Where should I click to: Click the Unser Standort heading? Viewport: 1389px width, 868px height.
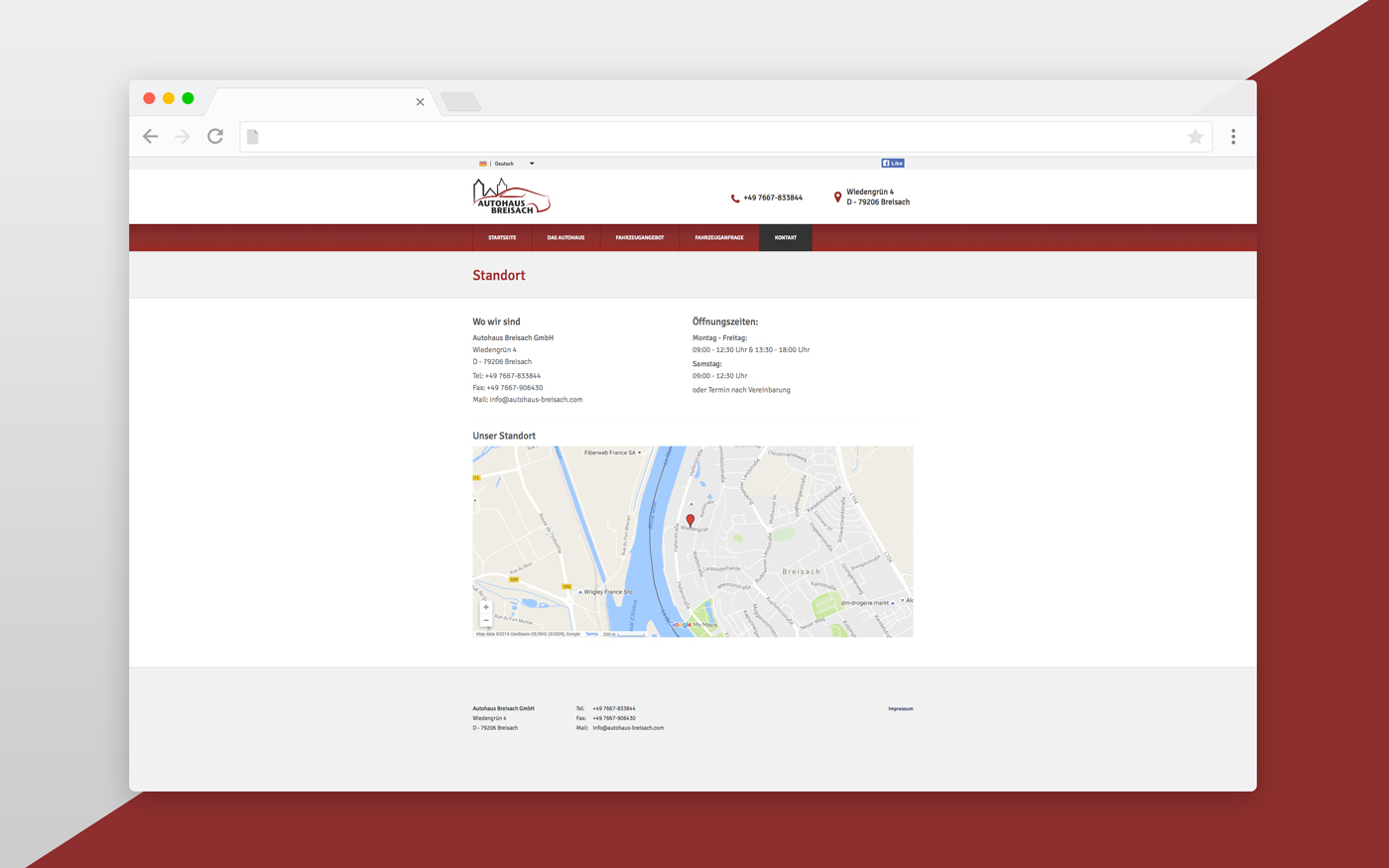[x=504, y=436]
